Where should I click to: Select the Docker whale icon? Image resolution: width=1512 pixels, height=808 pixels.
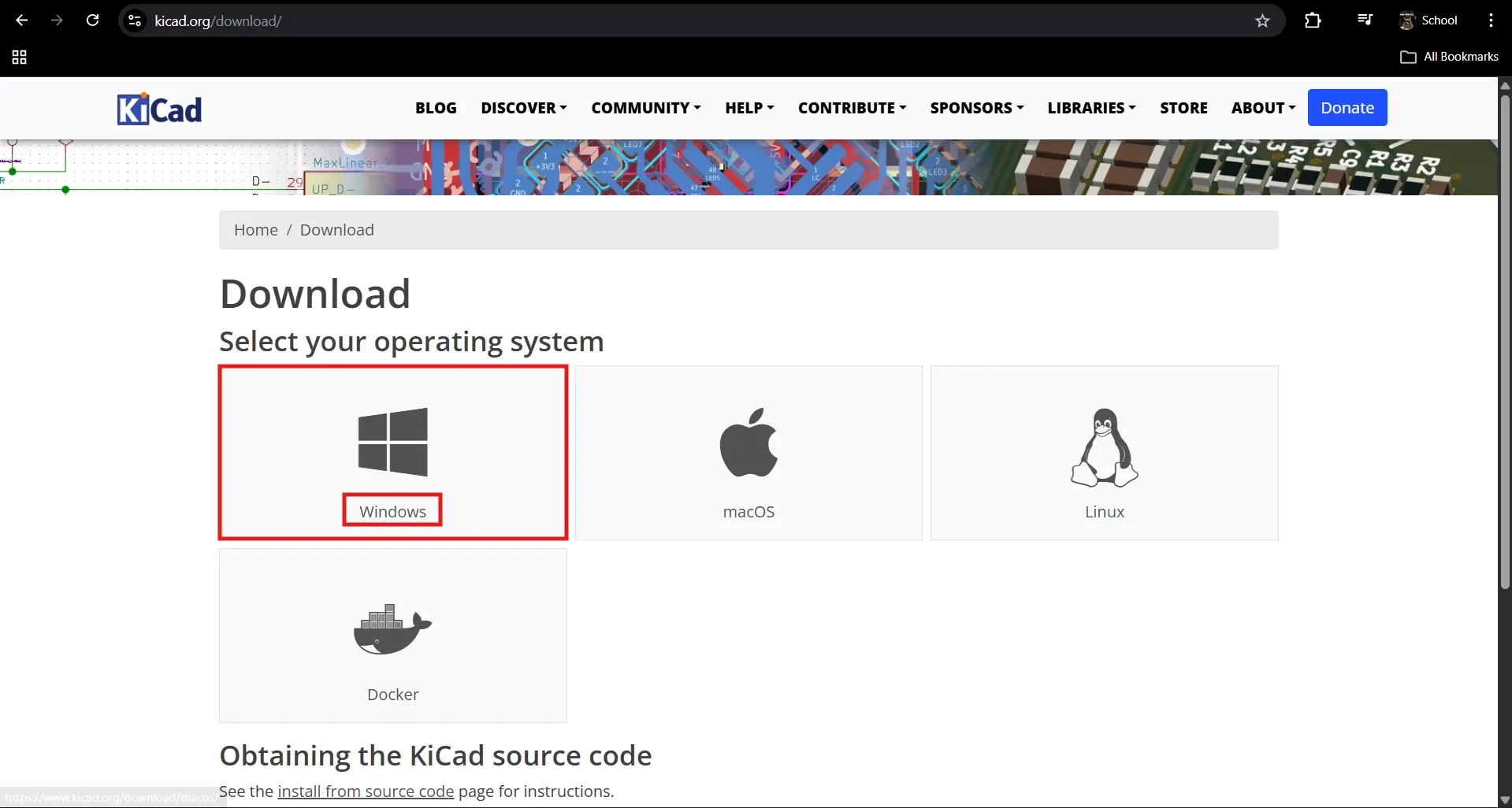(392, 628)
